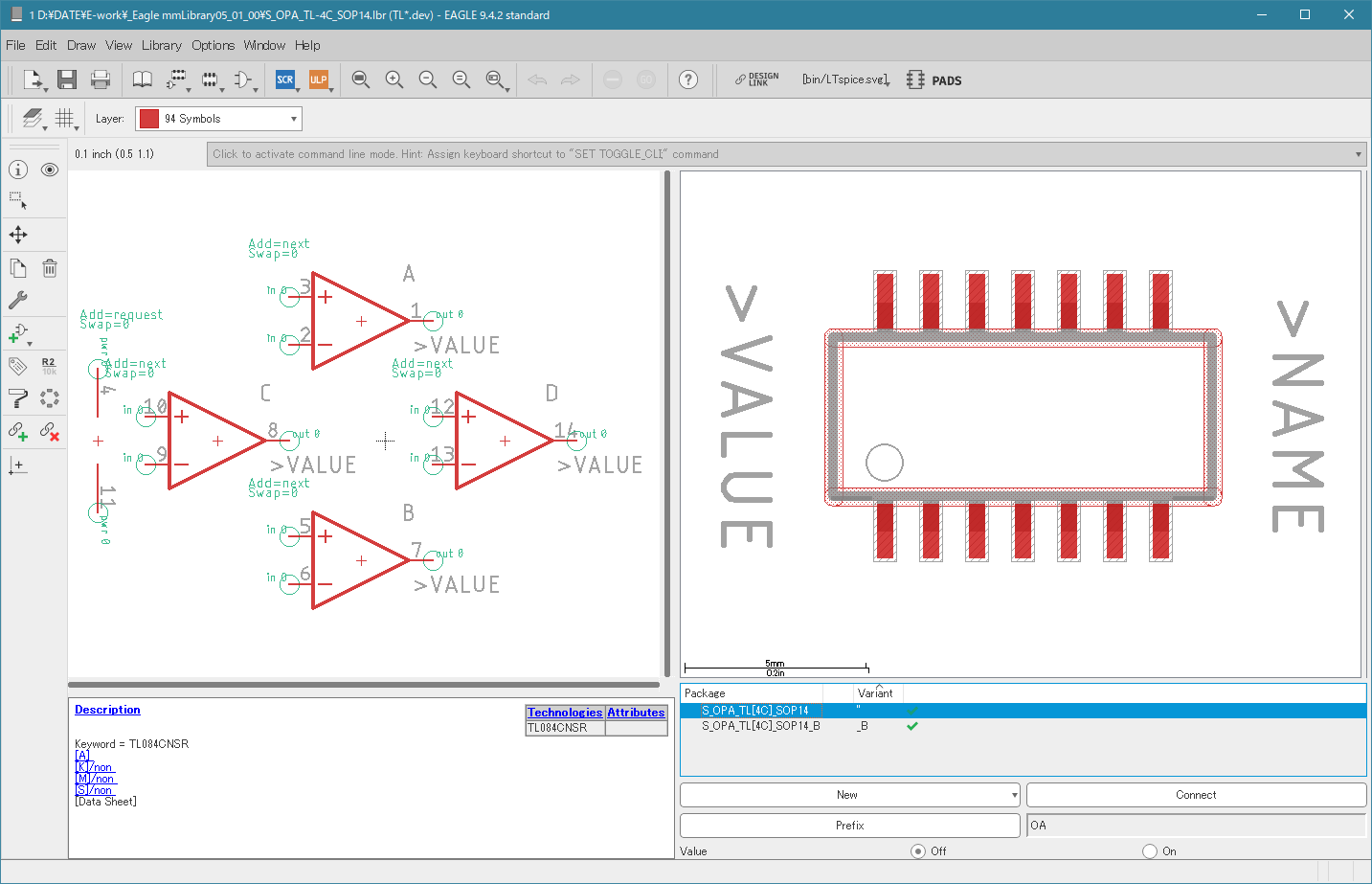Image resolution: width=1372 pixels, height=884 pixels.
Task: Click the horizontal scrollbar under the schematic canvas
Action: click(364, 685)
